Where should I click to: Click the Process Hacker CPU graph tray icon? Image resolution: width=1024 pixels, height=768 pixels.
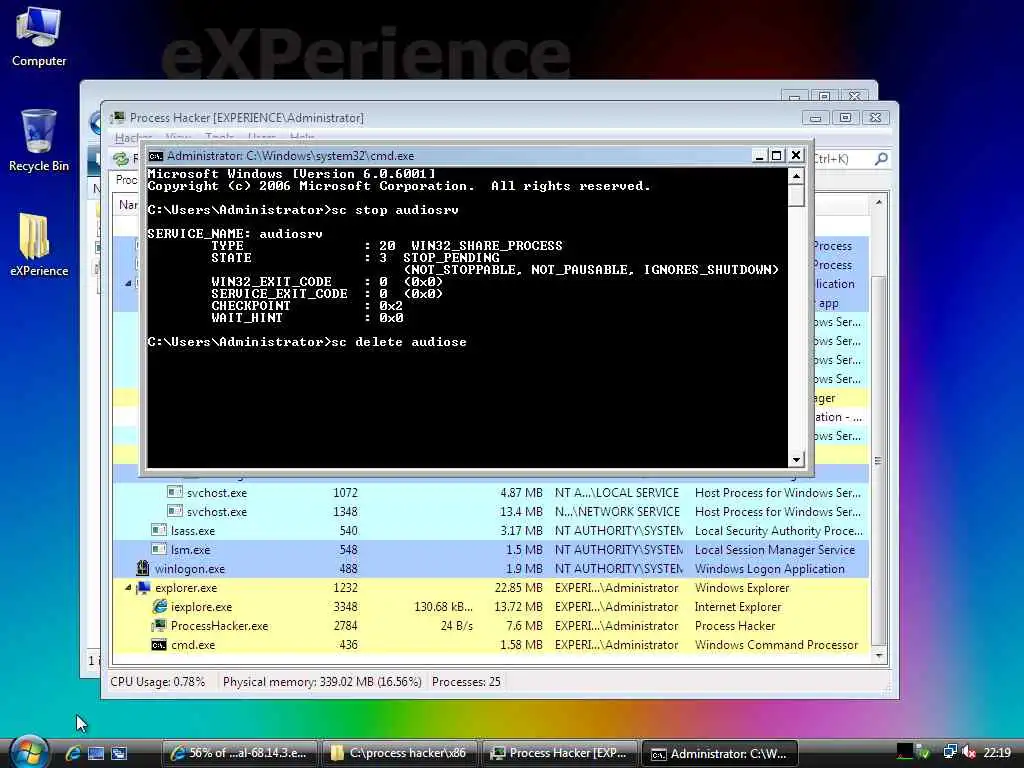coord(904,753)
